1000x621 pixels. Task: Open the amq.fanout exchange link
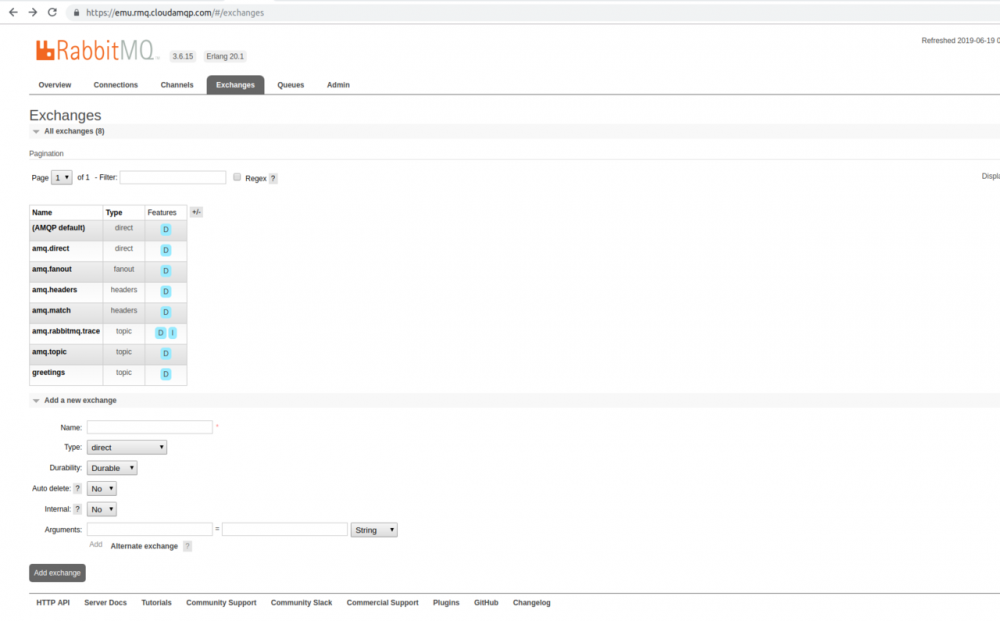[x=50, y=270]
